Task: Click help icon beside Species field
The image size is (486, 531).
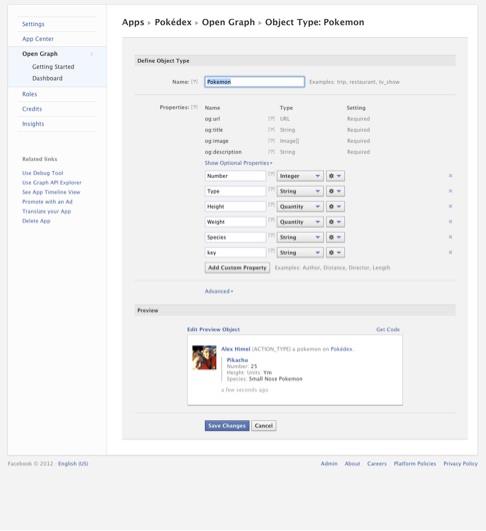Action: (x=271, y=235)
